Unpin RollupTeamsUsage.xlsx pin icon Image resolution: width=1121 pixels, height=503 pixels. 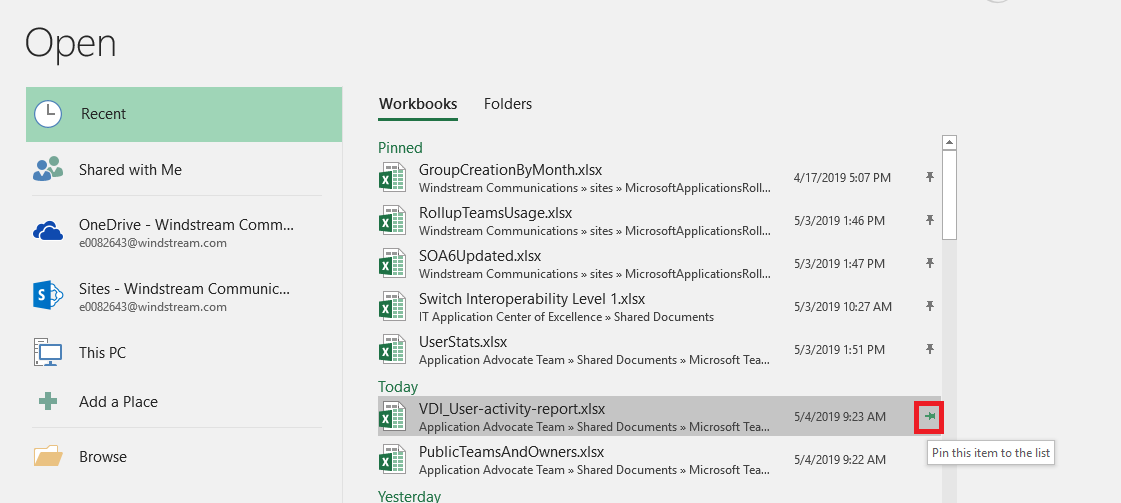(929, 220)
